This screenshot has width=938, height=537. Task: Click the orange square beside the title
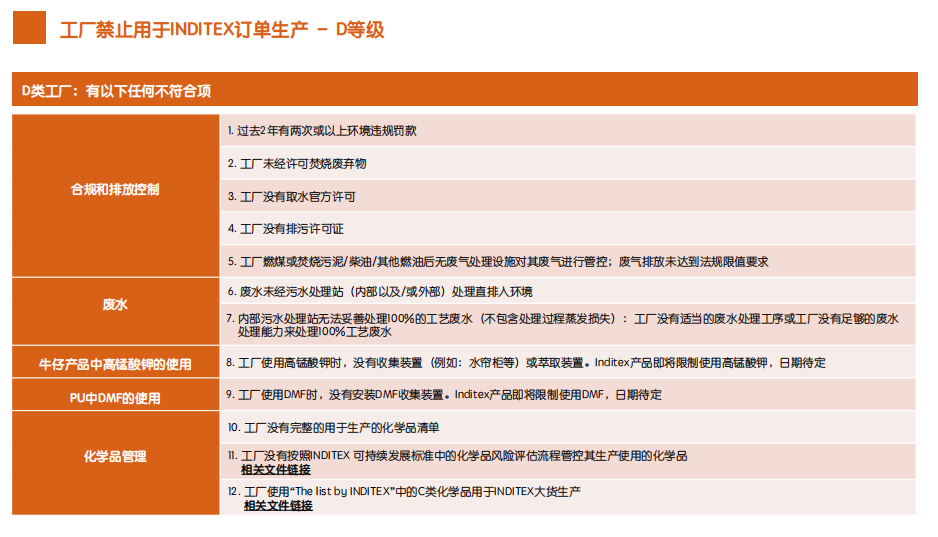point(29,28)
